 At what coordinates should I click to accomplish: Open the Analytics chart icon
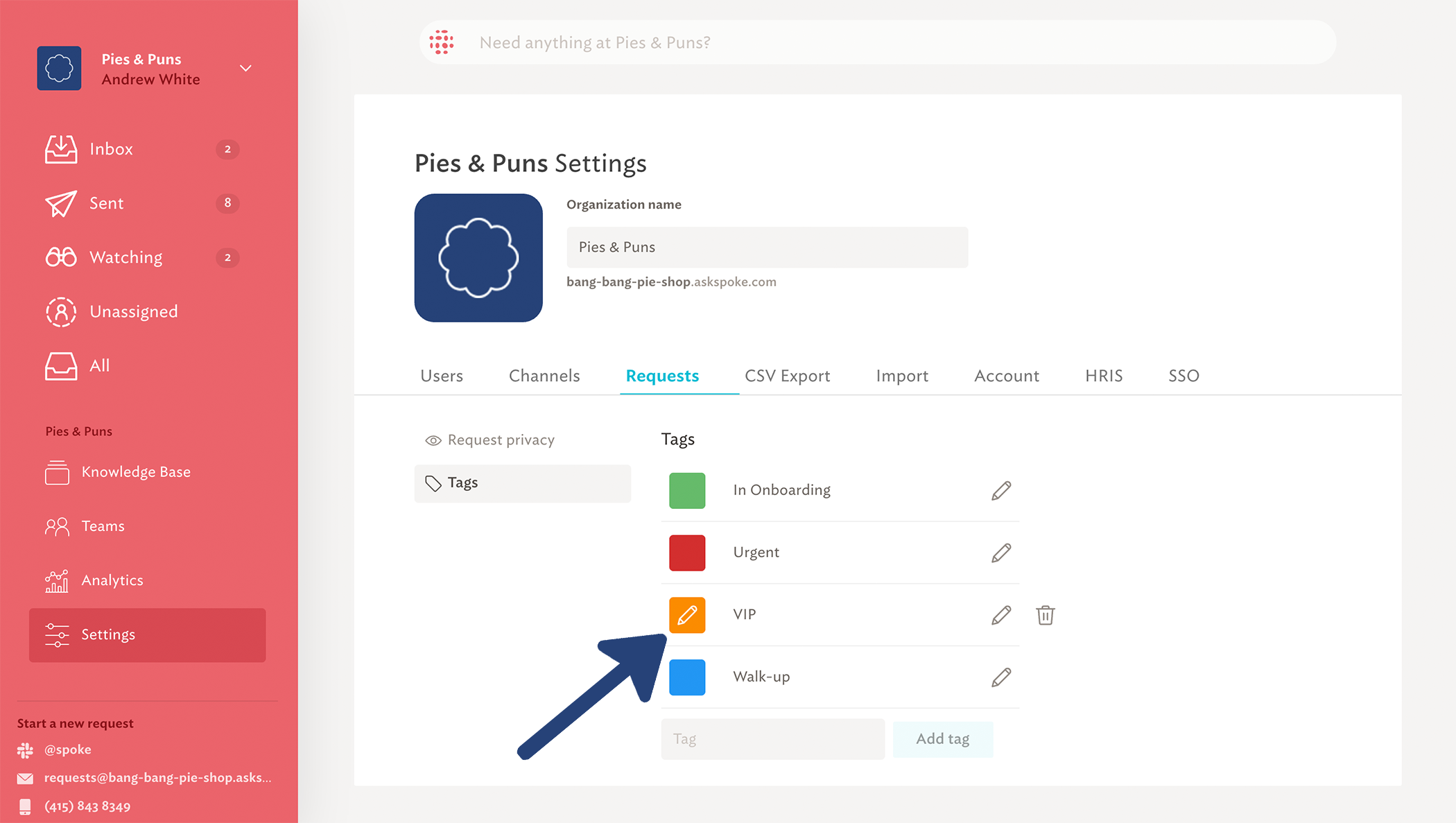point(57,581)
